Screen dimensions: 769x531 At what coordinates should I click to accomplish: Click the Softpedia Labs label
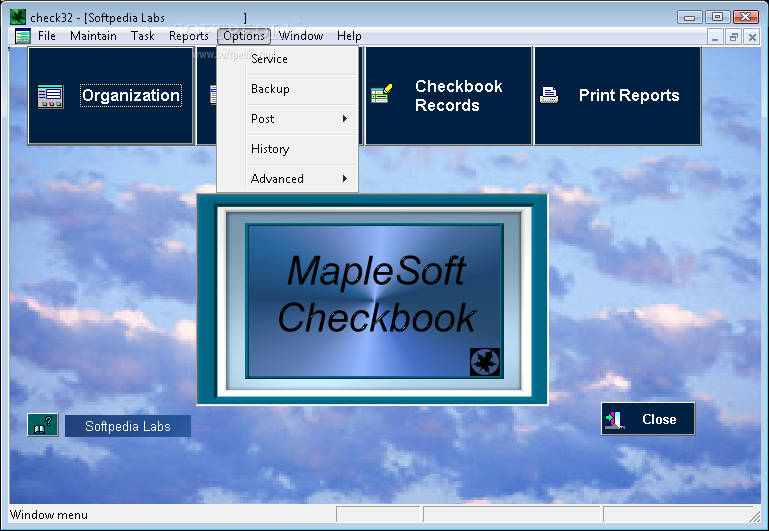pyautogui.click(x=128, y=426)
